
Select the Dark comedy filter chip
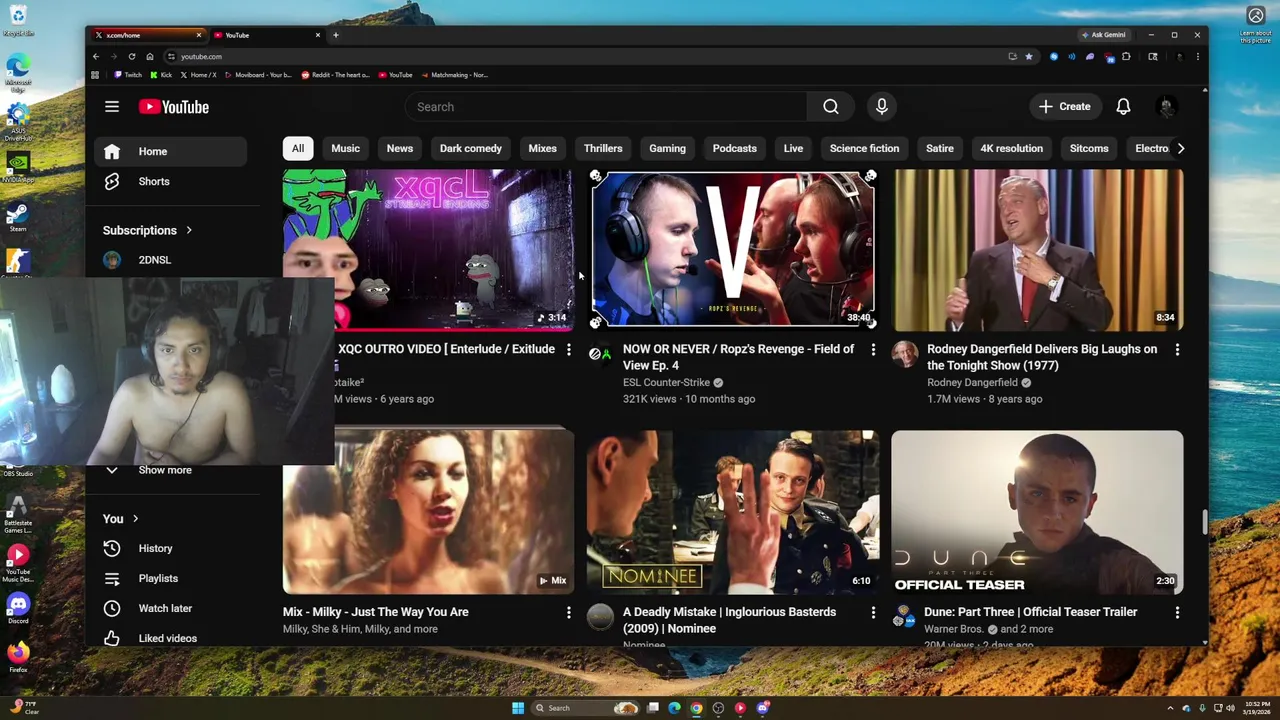click(471, 148)
